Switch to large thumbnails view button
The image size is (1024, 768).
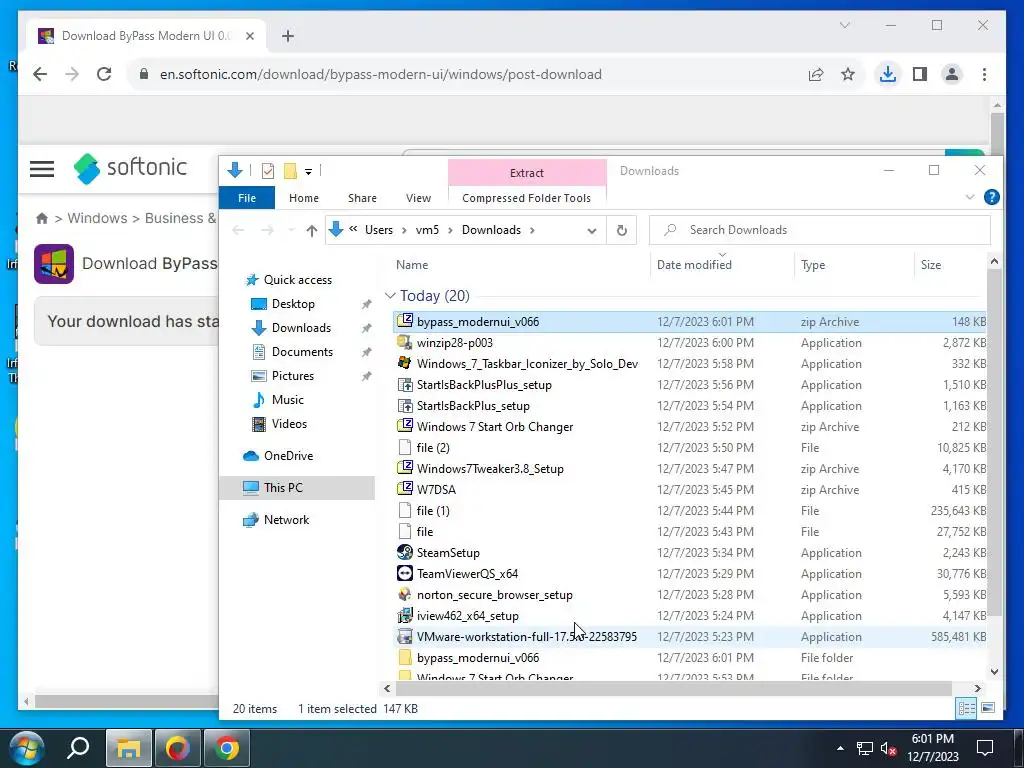click(988, 708)
